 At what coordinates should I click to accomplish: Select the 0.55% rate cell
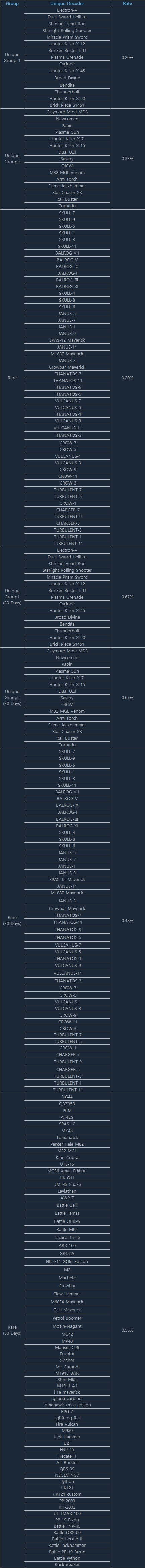pyautogui.click(x=127, y=1330)
